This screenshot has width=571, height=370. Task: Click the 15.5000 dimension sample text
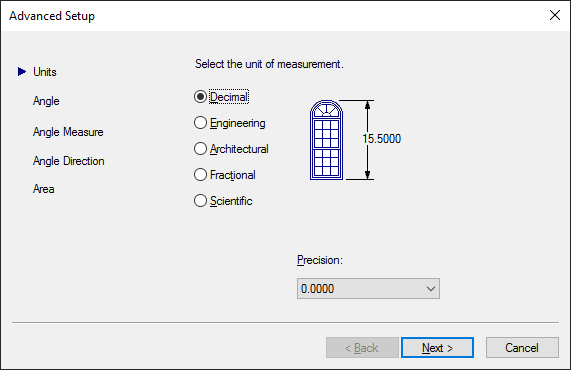pyautogui.click(x=381, y=139)
